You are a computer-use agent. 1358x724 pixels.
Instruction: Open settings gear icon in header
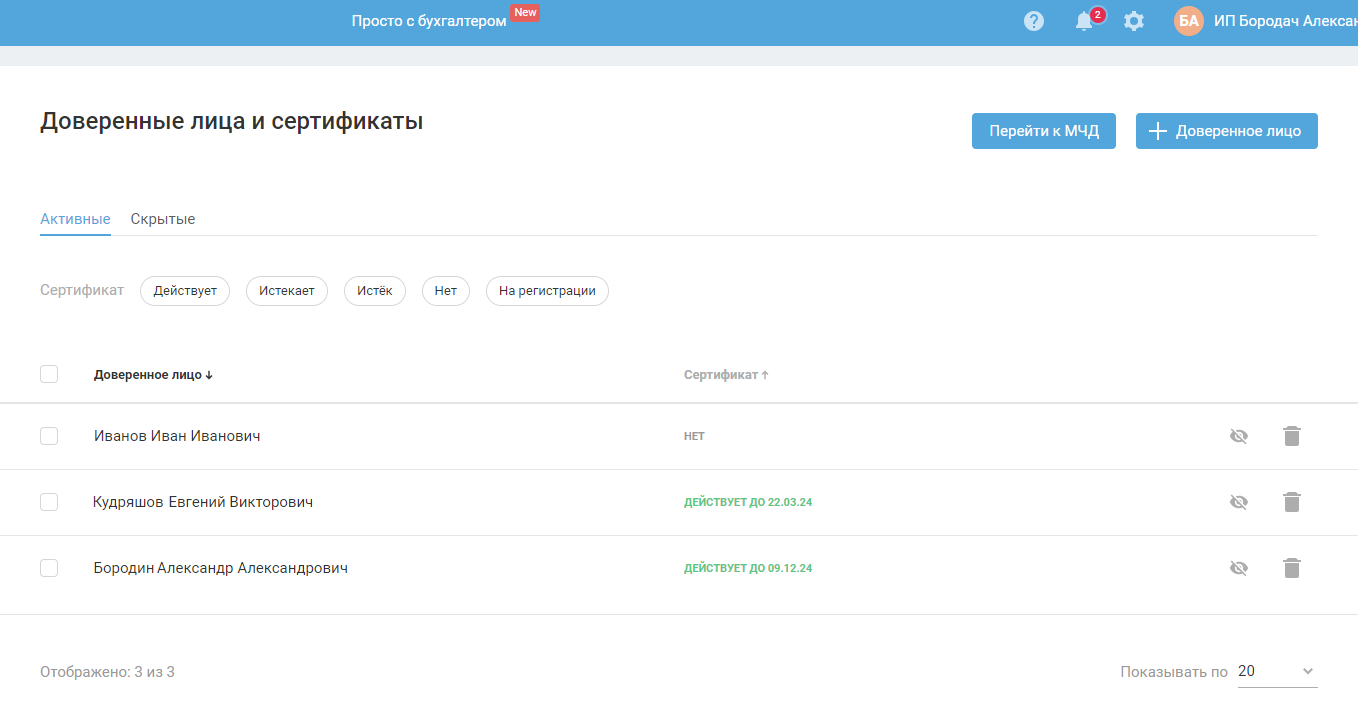(1133, 21)
